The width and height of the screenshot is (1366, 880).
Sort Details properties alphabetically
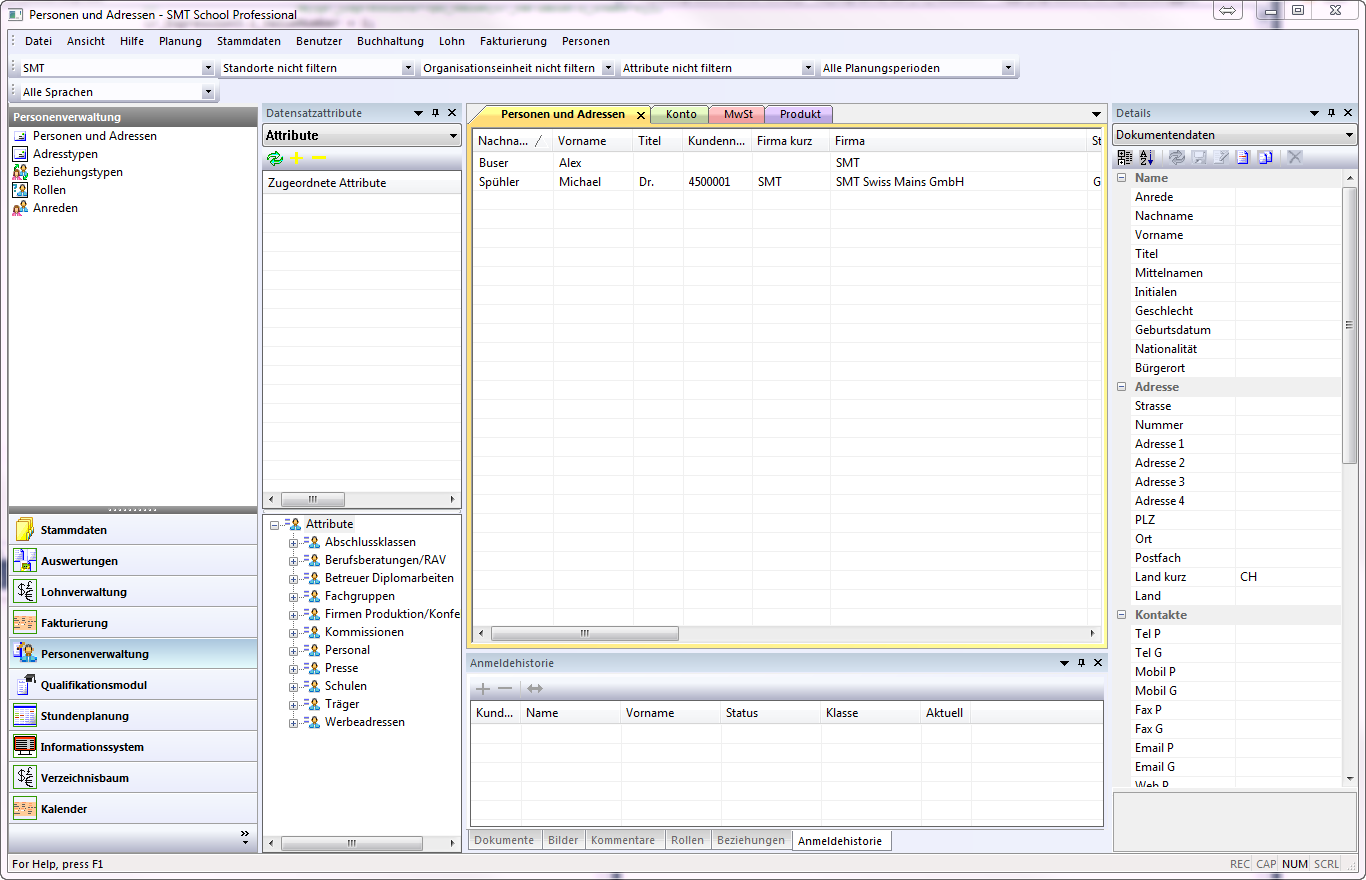1147,158
